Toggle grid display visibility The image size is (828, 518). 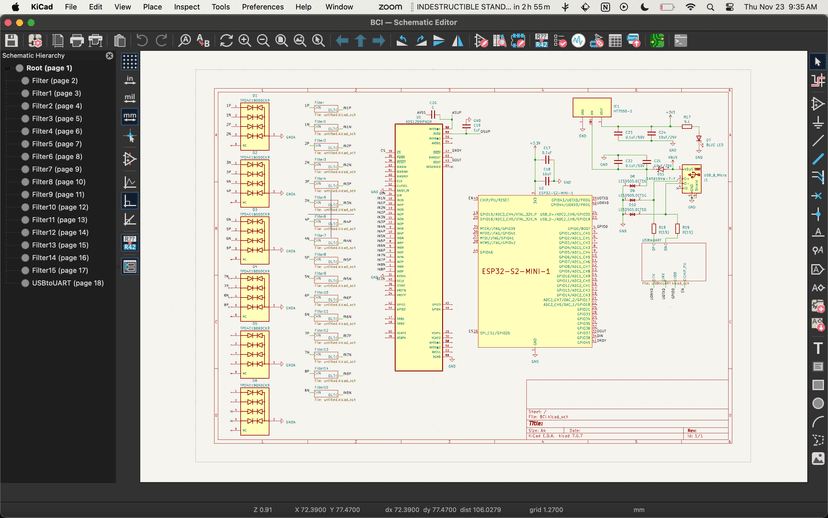pos(130,61)
